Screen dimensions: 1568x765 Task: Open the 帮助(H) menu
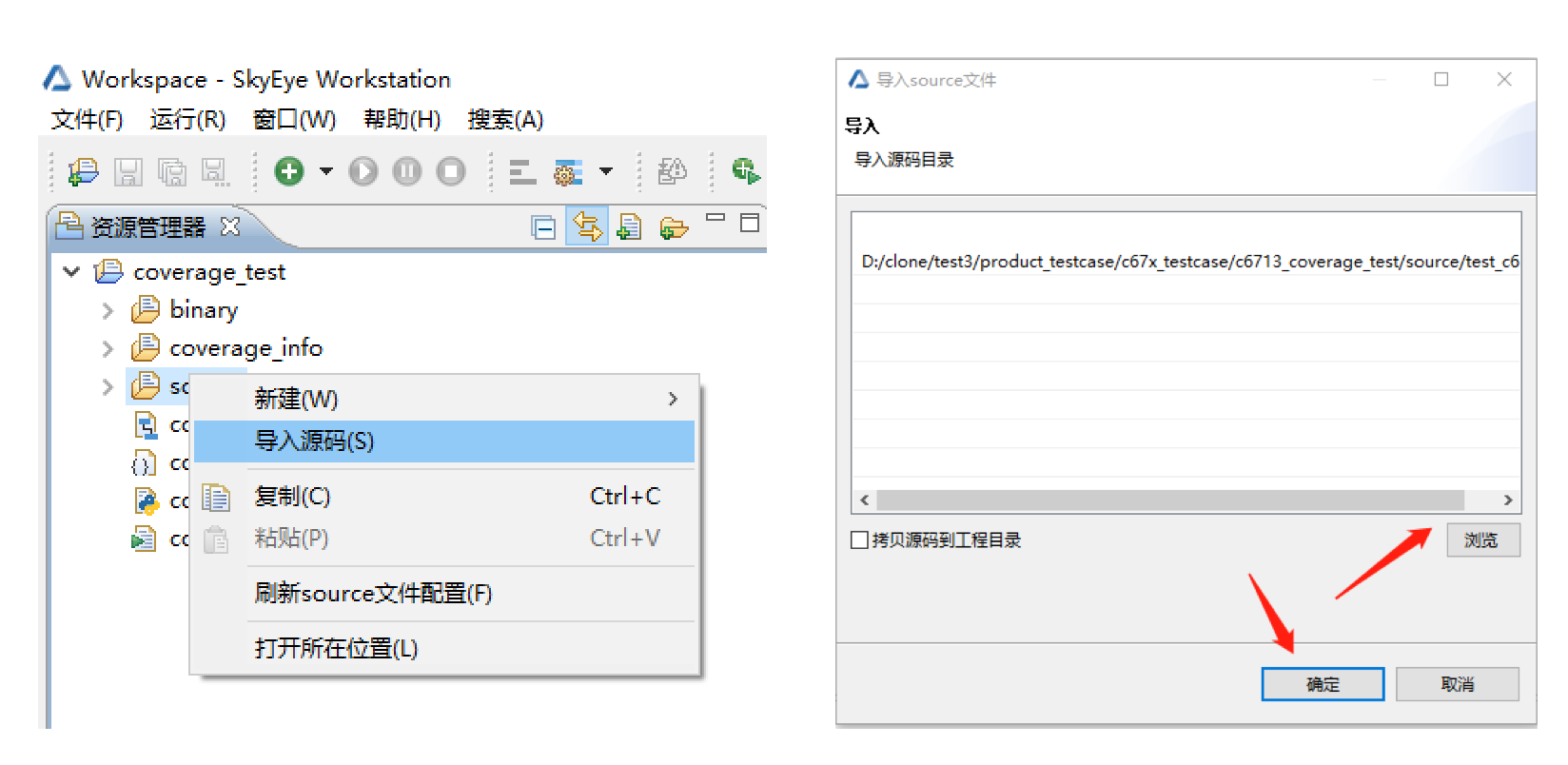(x=402, y=119)
